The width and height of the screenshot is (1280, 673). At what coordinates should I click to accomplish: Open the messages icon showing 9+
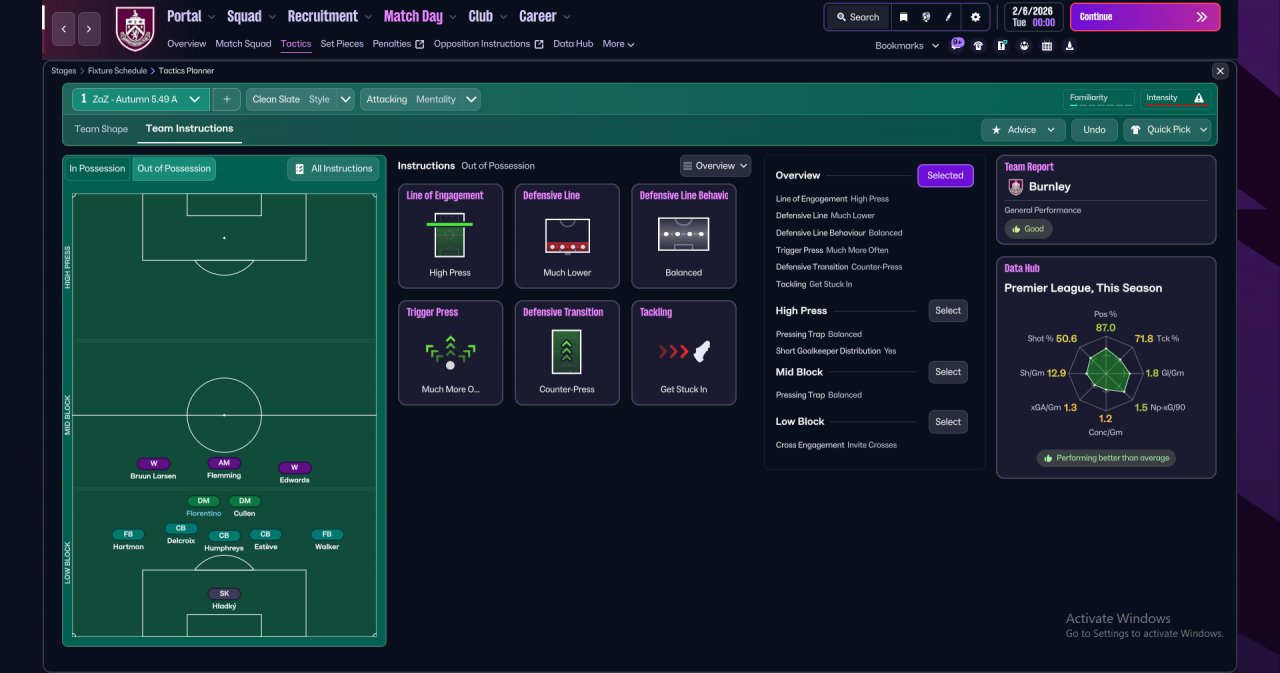(x=957, y=44)
